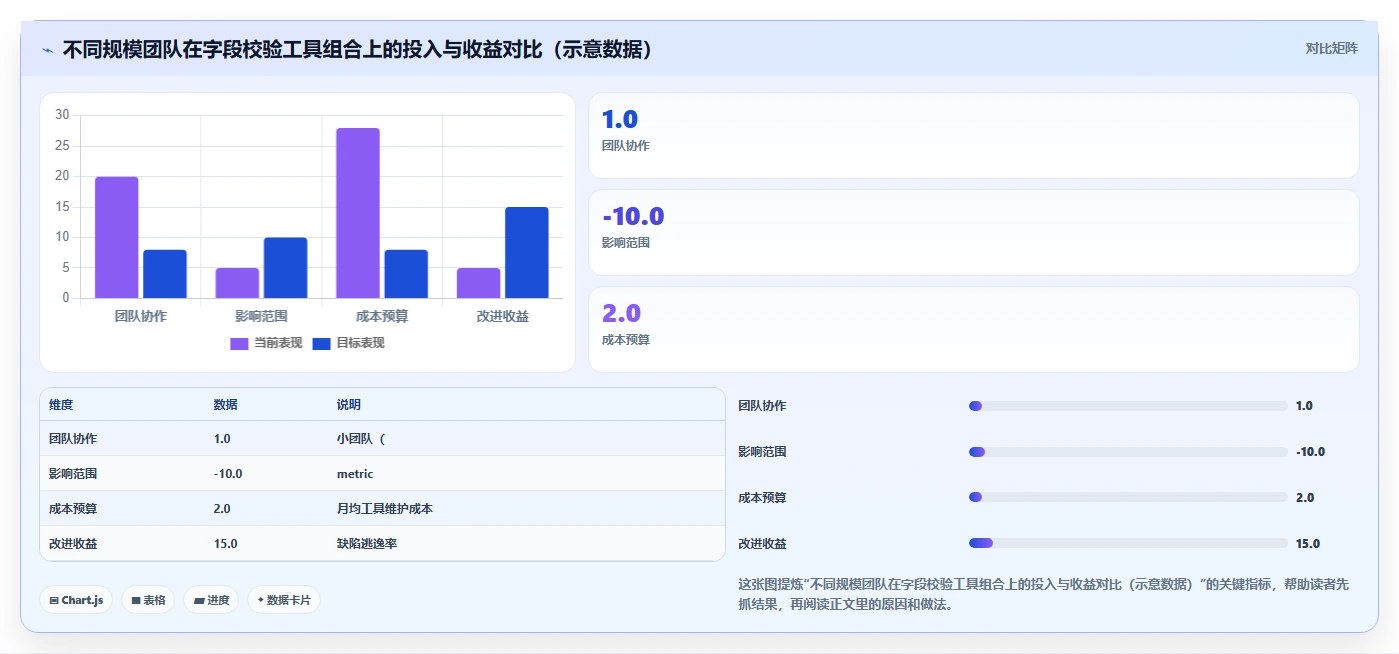
Task: Click the 影响范围 blue target bar
Action: (286, 268)
